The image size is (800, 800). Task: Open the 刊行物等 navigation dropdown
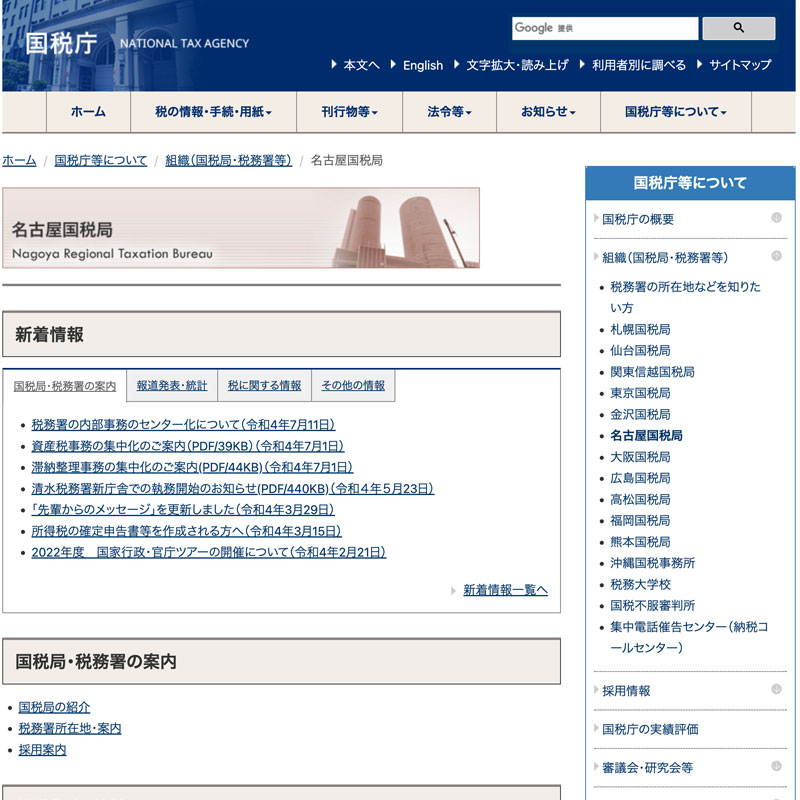[x=349, y=112]
